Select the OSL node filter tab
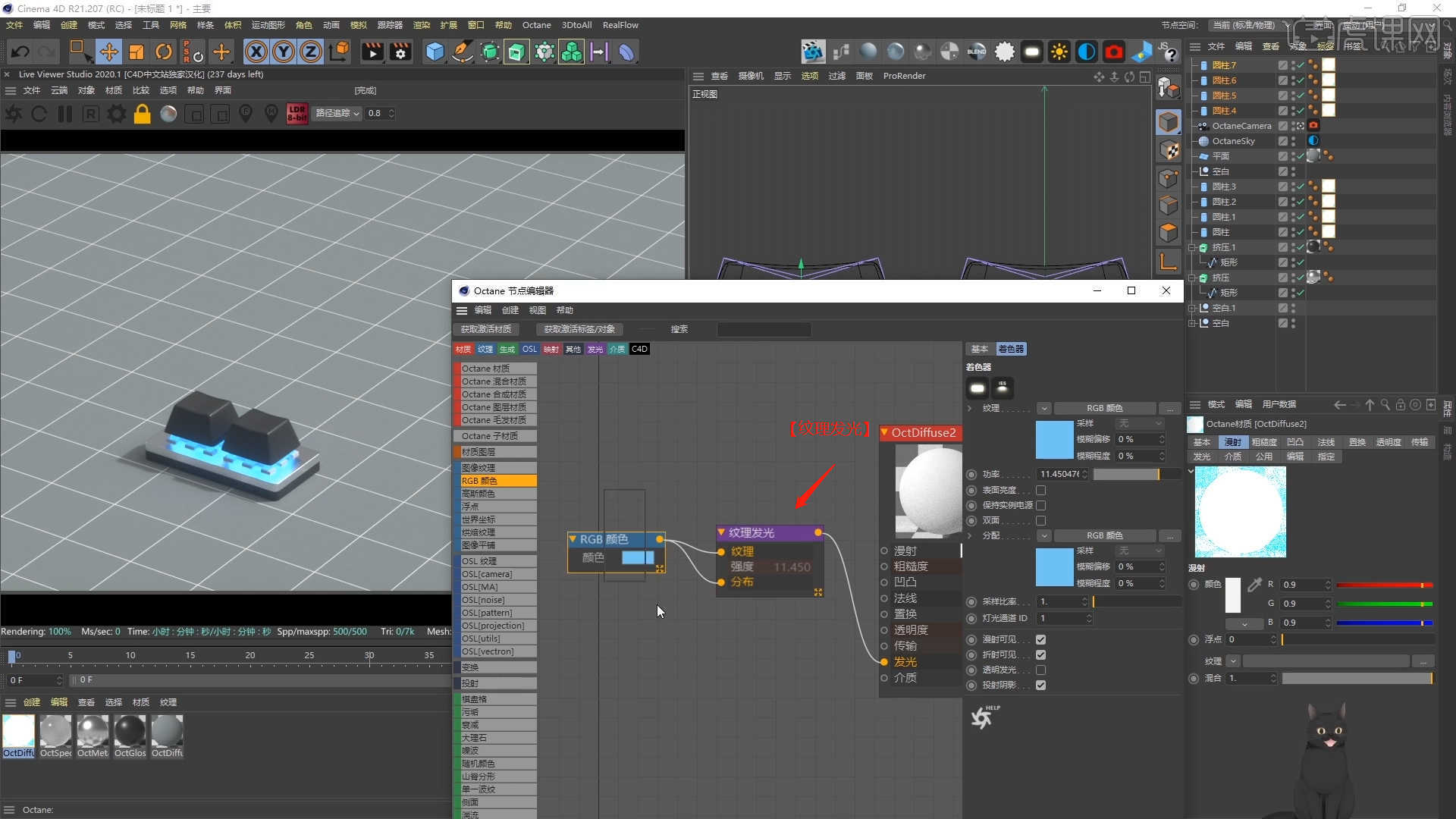The image size is (1456, 819). click(x=529, y=349)
